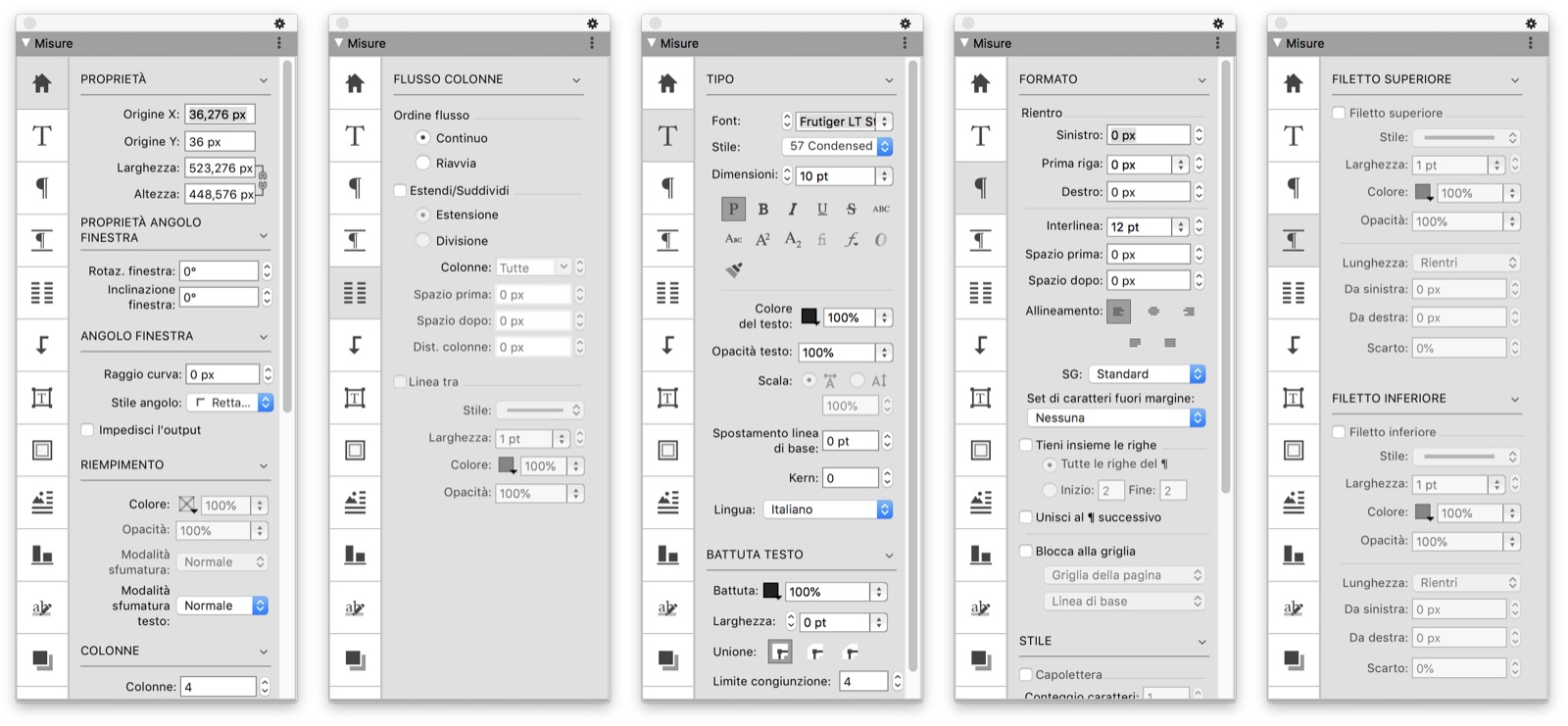Collapse the BATTUTA TESTO section chevron
Screen dimensions: 1568x726
pos(889,556)
